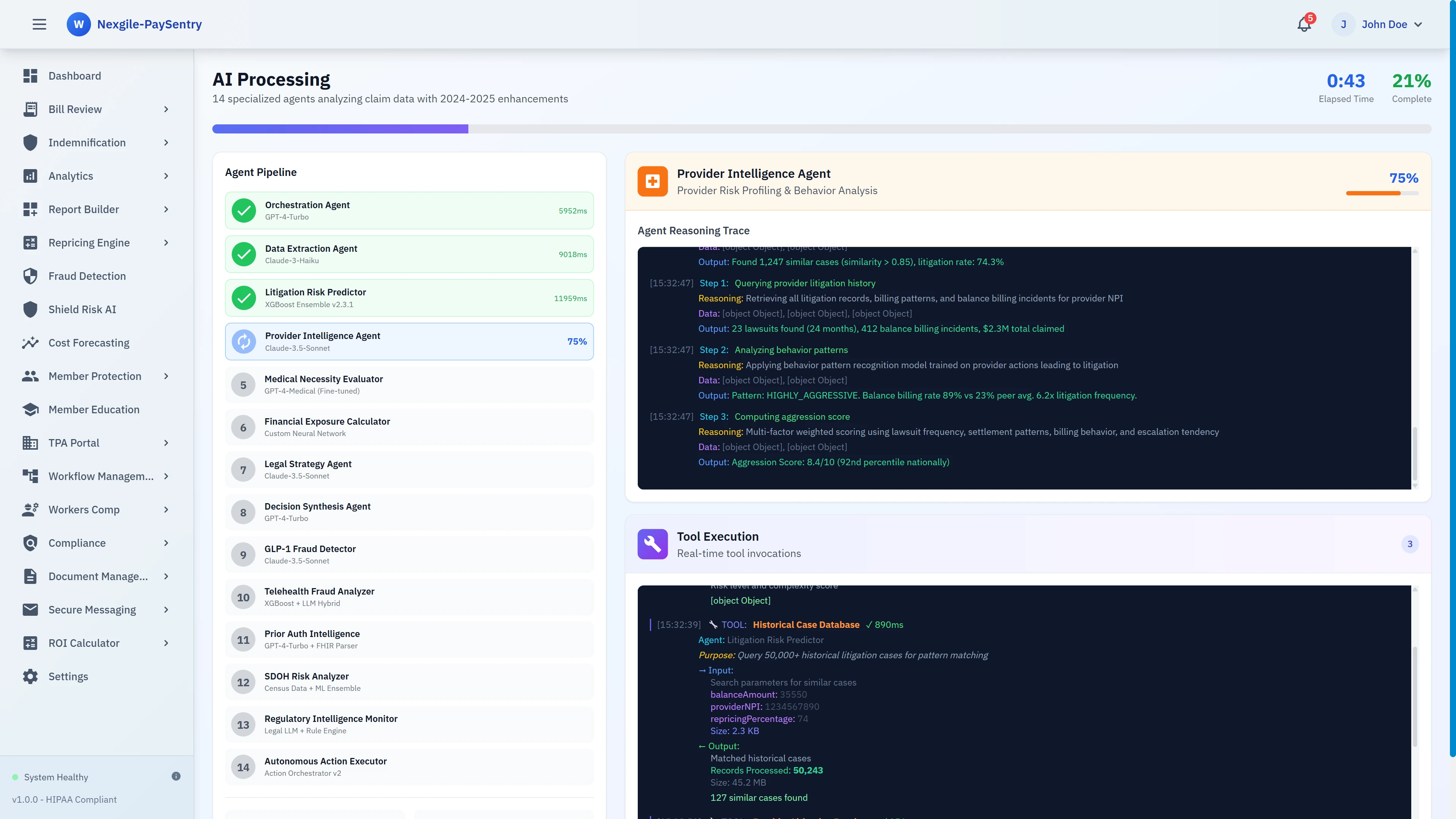Click the Shield Risk AI icon
The width and height of the screenshot is (1456, 819).
[x=30, y=309]
